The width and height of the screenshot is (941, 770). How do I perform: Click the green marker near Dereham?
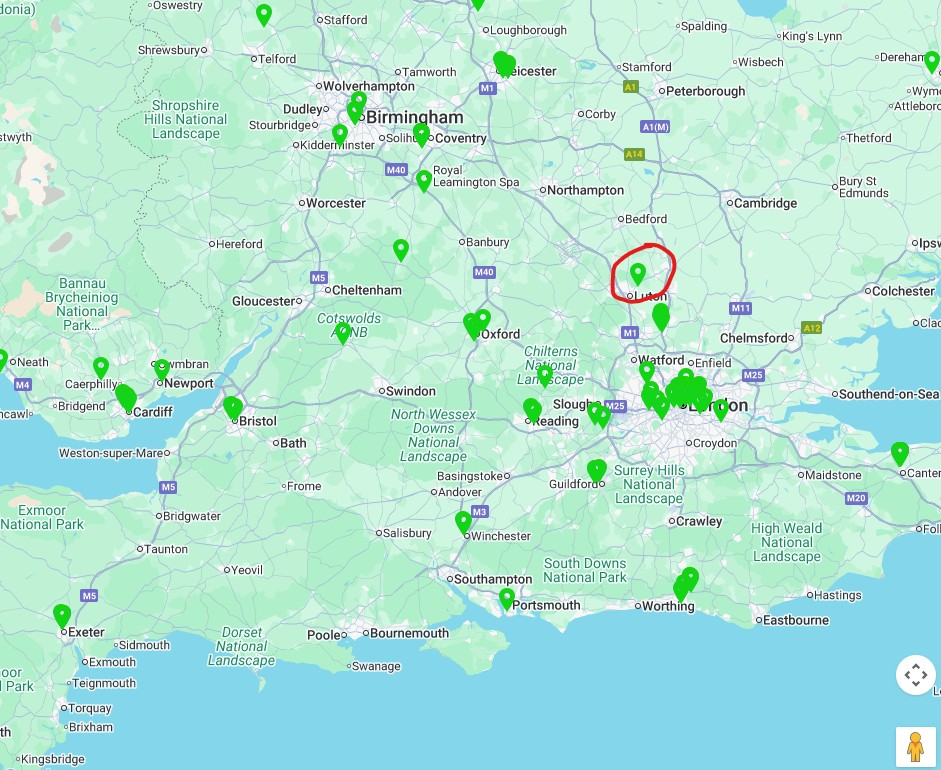[931, 62]
